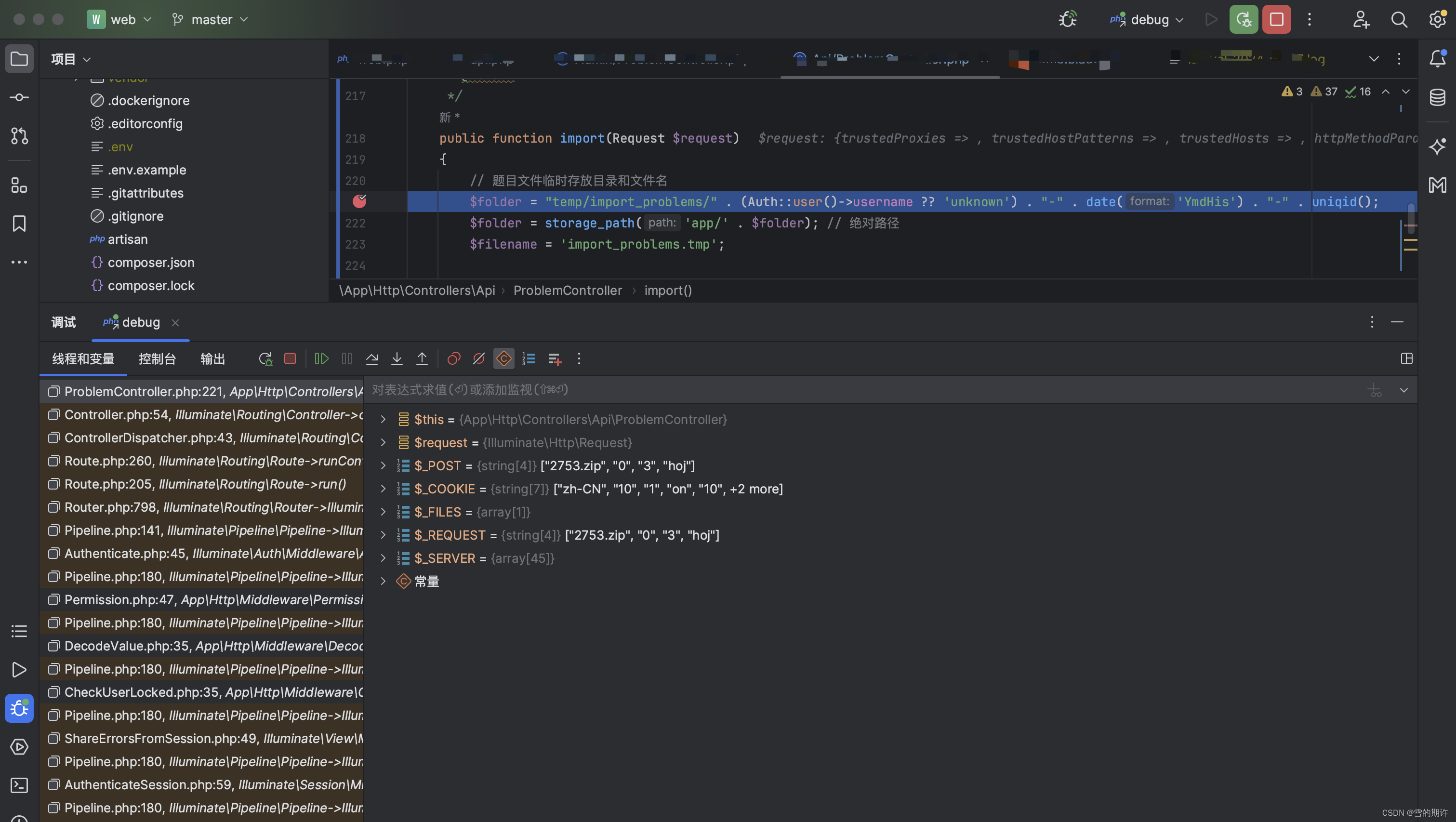Open the Structure tool window
Screen dimensions: 1456x822
[19, 185]
